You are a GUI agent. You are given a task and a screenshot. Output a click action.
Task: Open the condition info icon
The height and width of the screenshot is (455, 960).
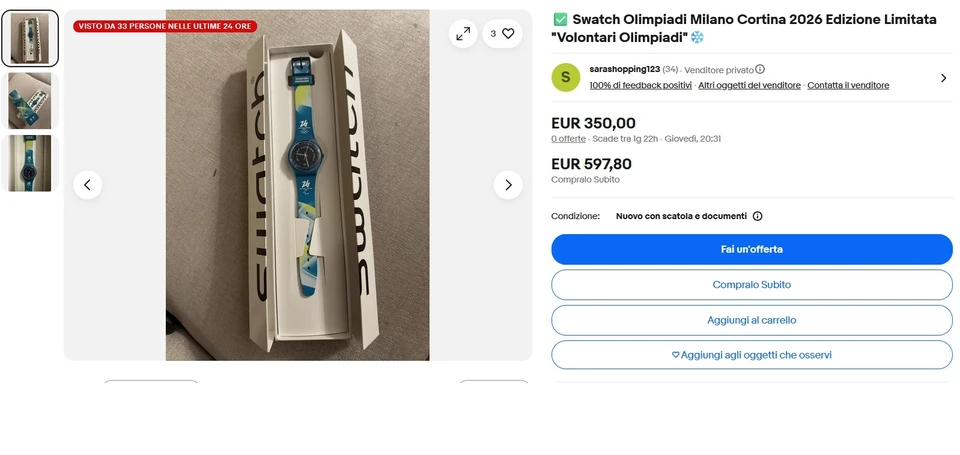[x=757, y=216]
